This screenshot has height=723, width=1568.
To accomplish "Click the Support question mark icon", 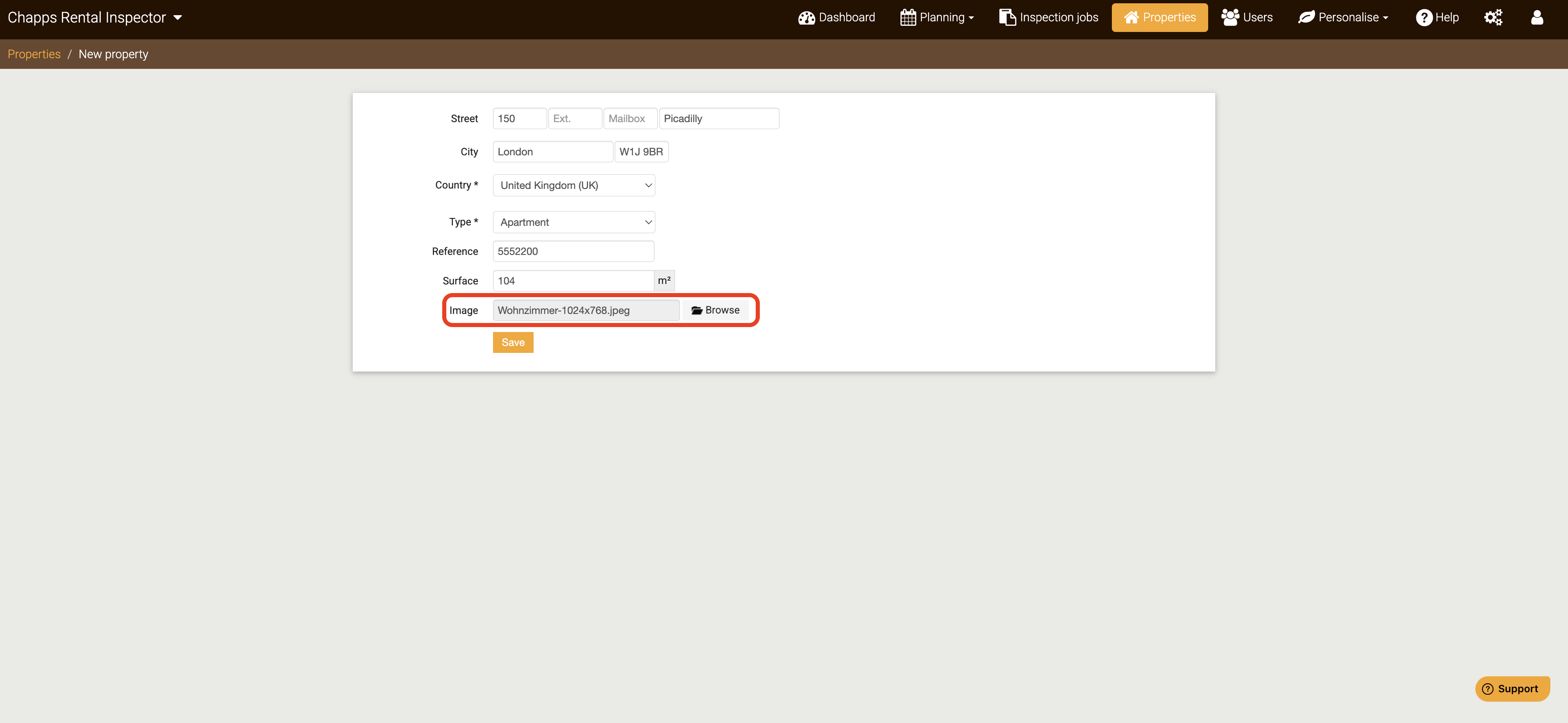I will (1488, 688).
